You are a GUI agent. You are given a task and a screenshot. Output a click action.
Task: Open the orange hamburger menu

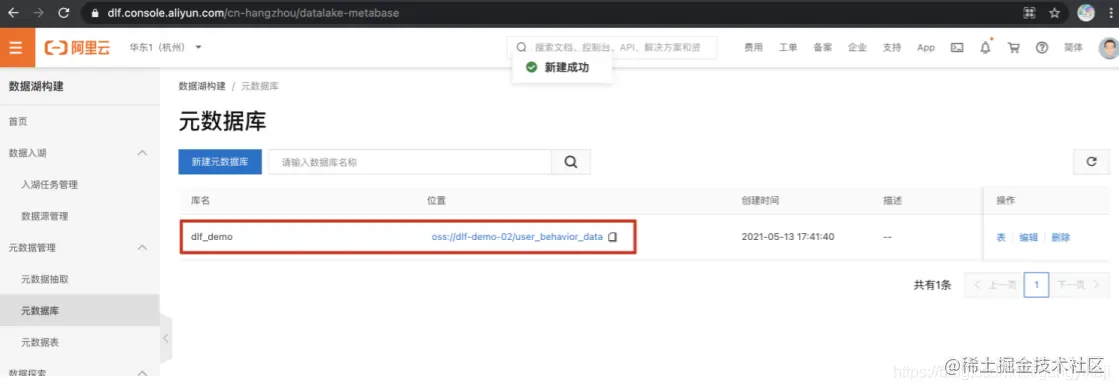16,48
